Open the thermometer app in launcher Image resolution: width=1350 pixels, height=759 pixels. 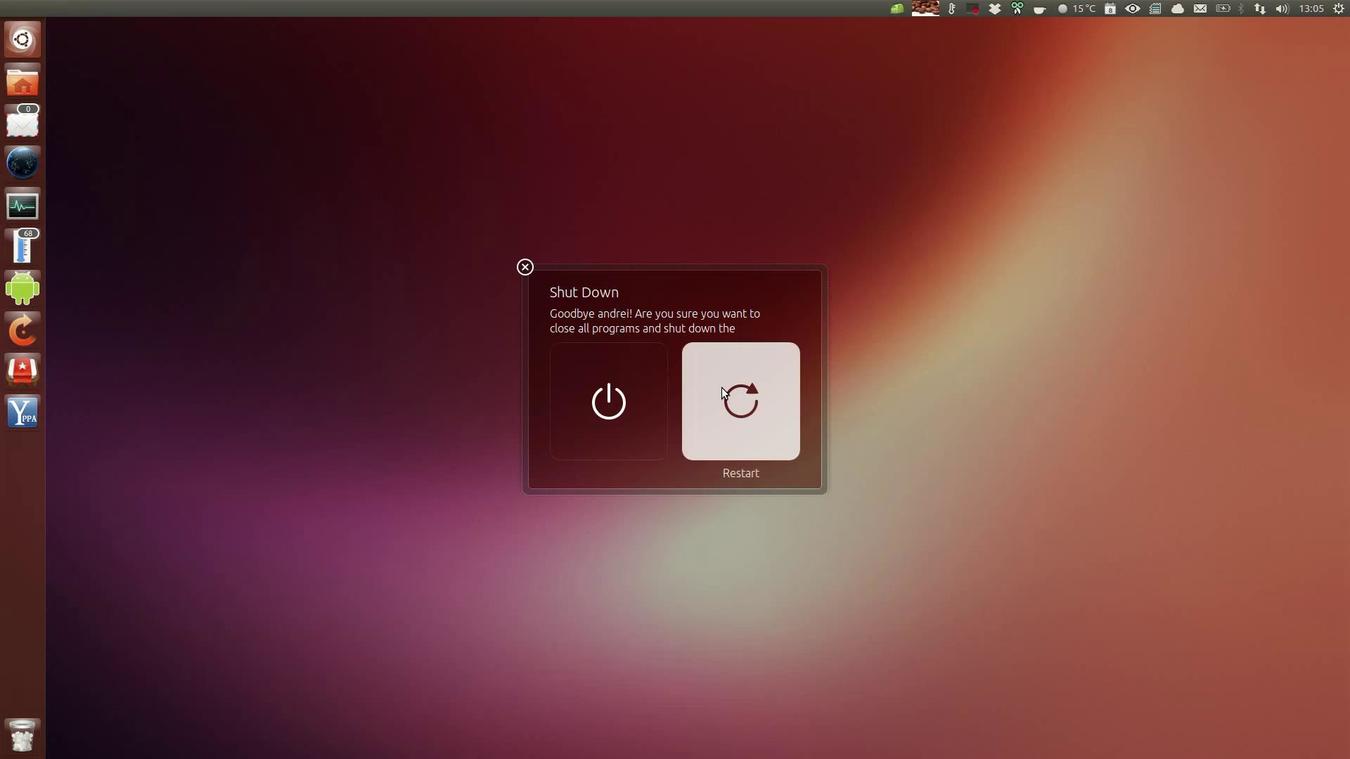point(22,247)
